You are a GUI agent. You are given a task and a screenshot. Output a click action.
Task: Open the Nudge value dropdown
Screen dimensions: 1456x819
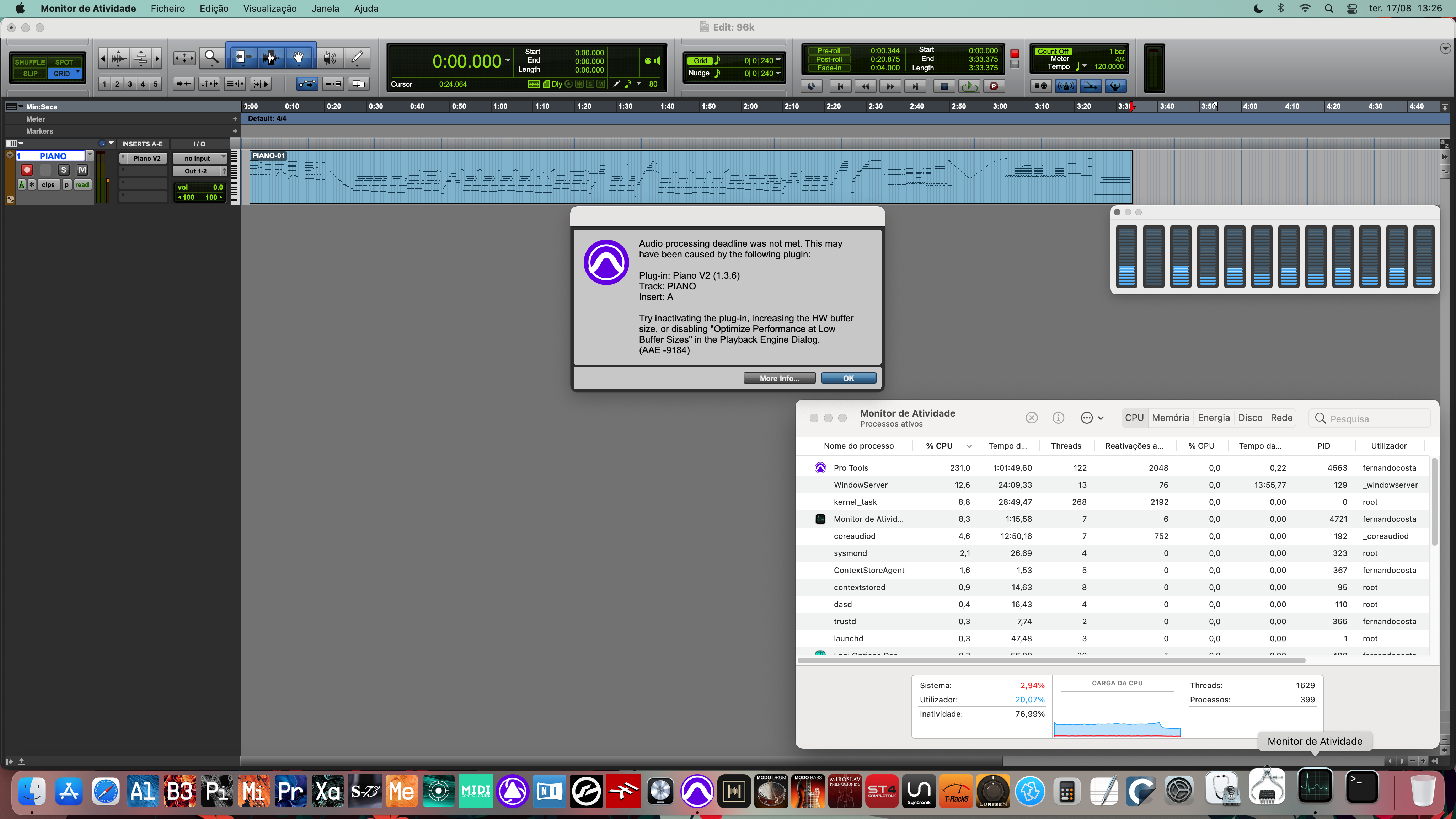(778, 73)
